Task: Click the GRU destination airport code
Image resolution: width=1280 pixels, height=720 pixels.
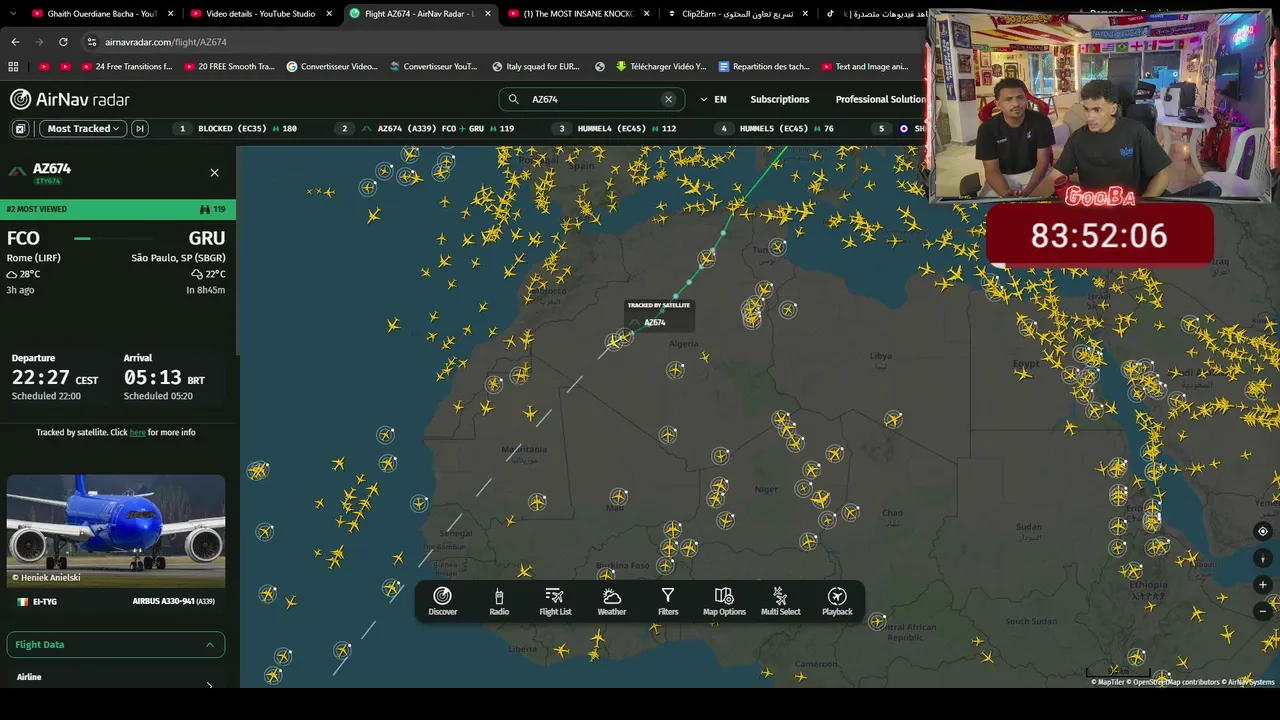Action: coord(207,238)
